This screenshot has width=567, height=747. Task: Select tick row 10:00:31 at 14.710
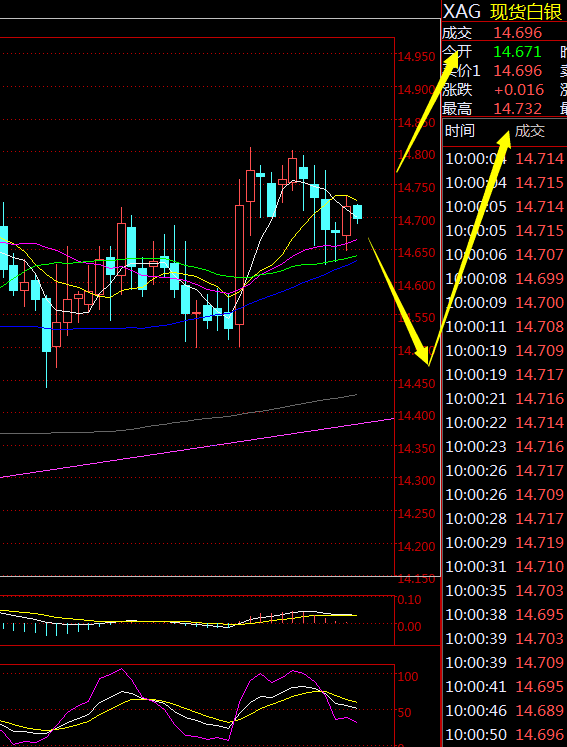pyautogui.click(x=505, y=566)
